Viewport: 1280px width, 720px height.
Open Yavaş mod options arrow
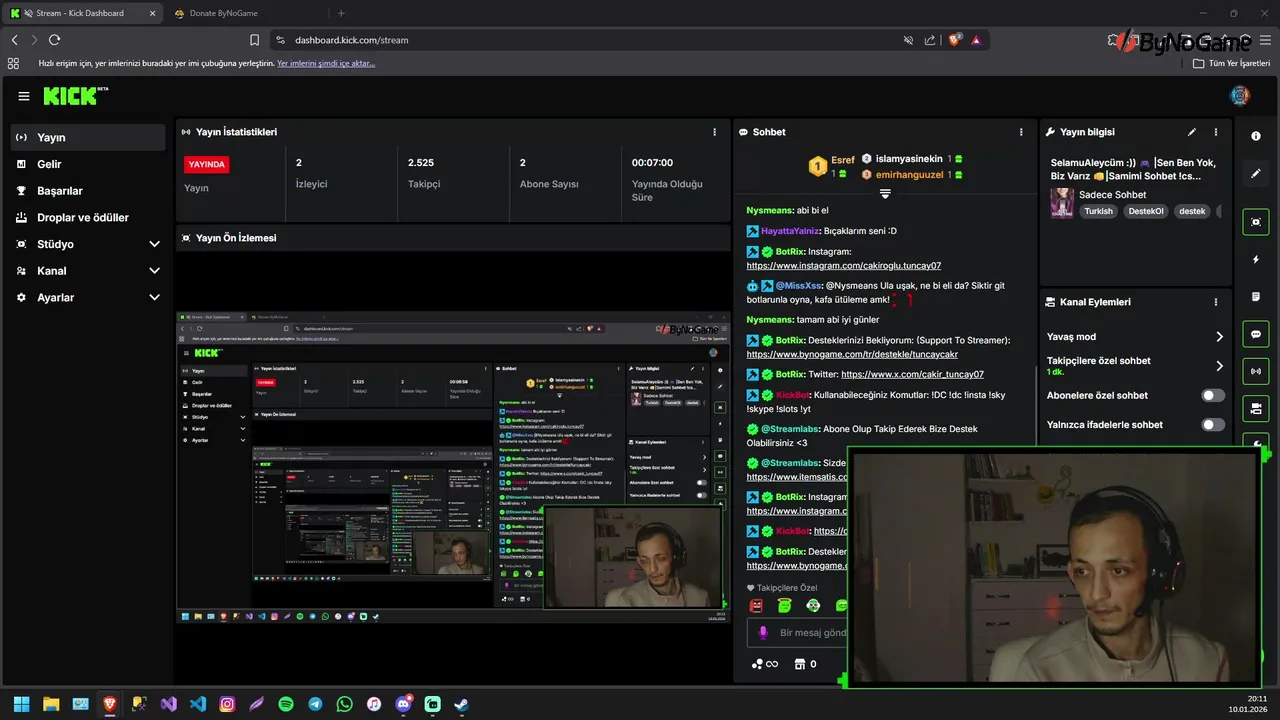coord(1219,337)
